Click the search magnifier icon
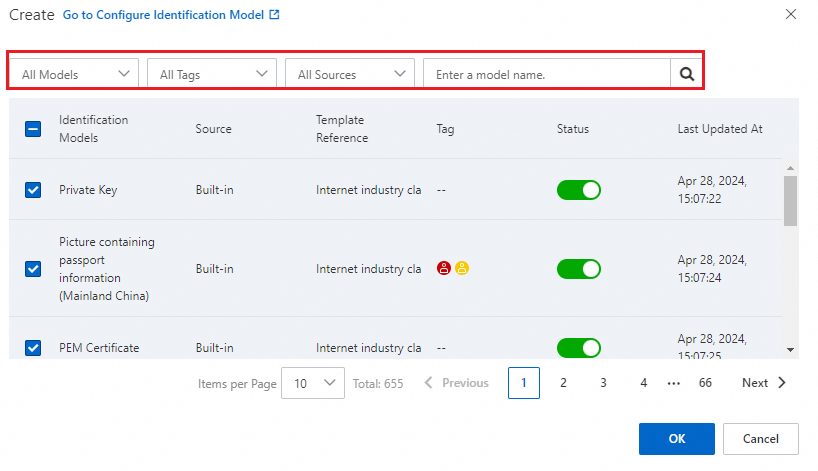Viewport: 818px width, 471px height. point(687,74)
